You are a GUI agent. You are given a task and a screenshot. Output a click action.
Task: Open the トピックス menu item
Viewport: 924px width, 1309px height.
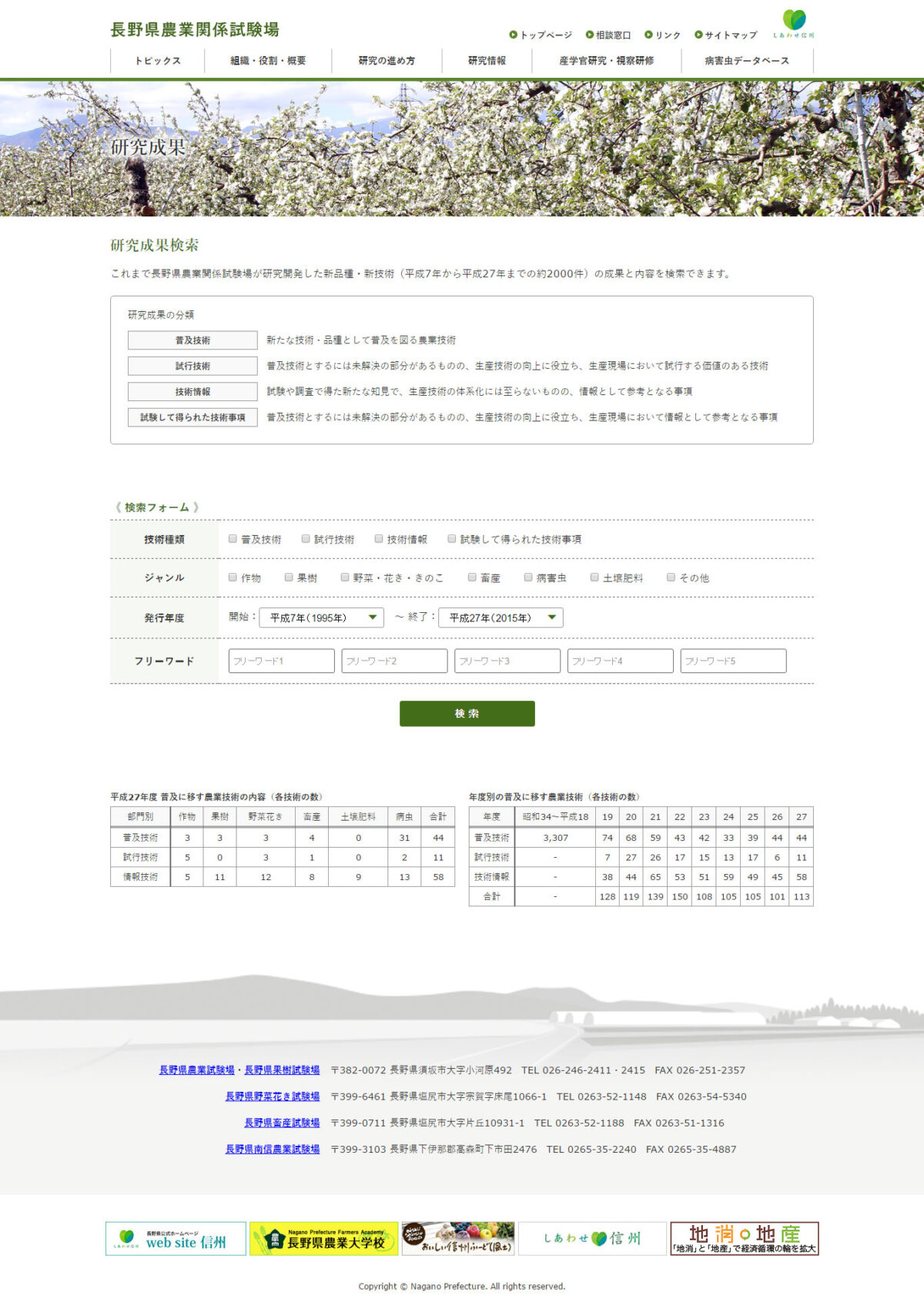point(158,61)
